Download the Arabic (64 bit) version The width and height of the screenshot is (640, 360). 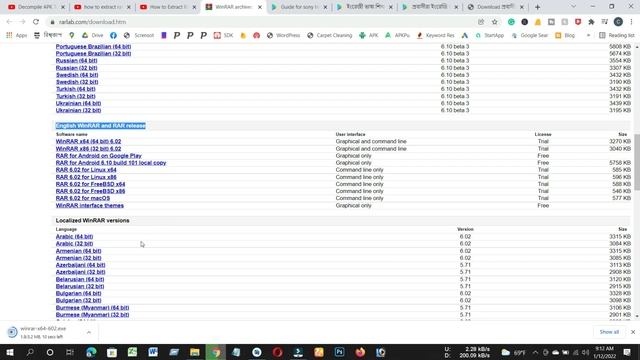tap(74, 236)
